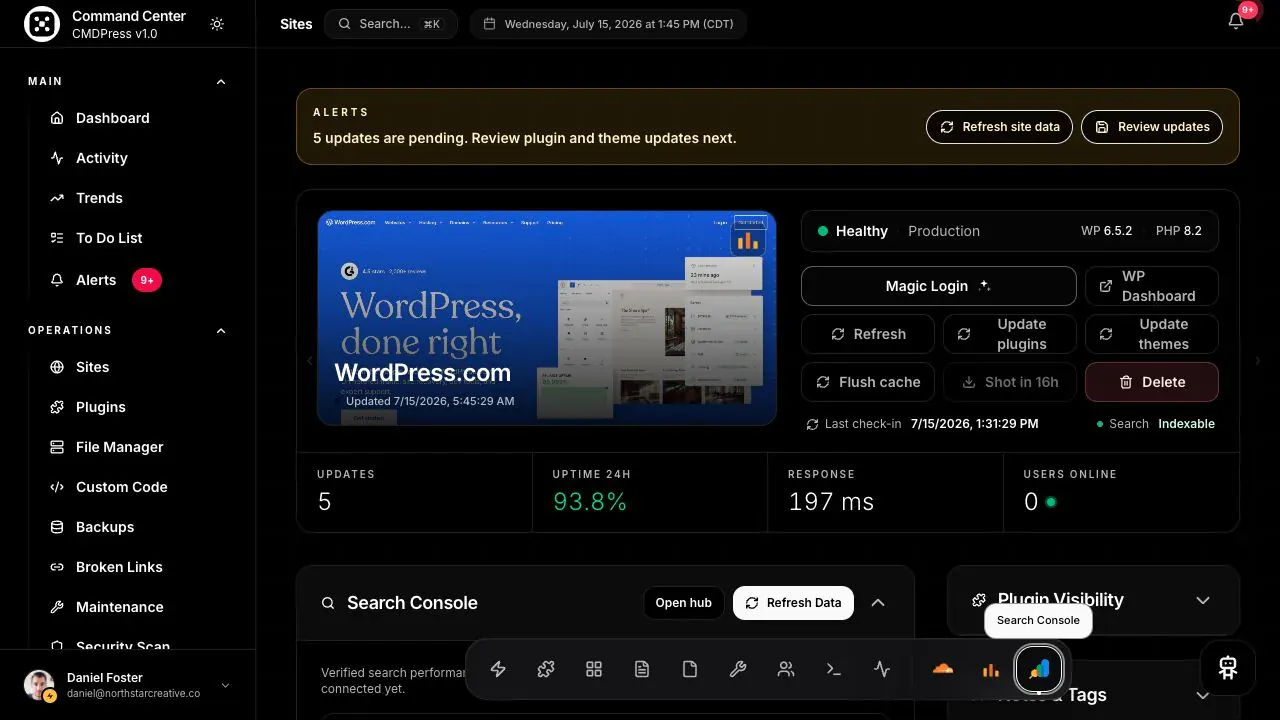The image size is (1280, 720).
Task: Click Update plugins button
Action: pos(1010,334)
